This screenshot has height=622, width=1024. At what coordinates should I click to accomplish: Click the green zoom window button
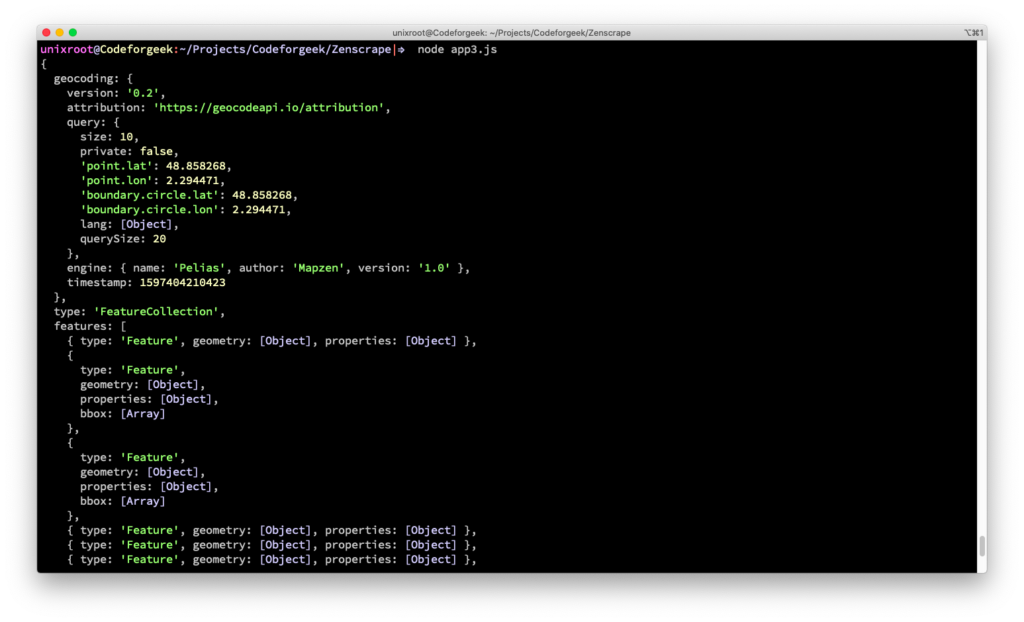(72, 32)
